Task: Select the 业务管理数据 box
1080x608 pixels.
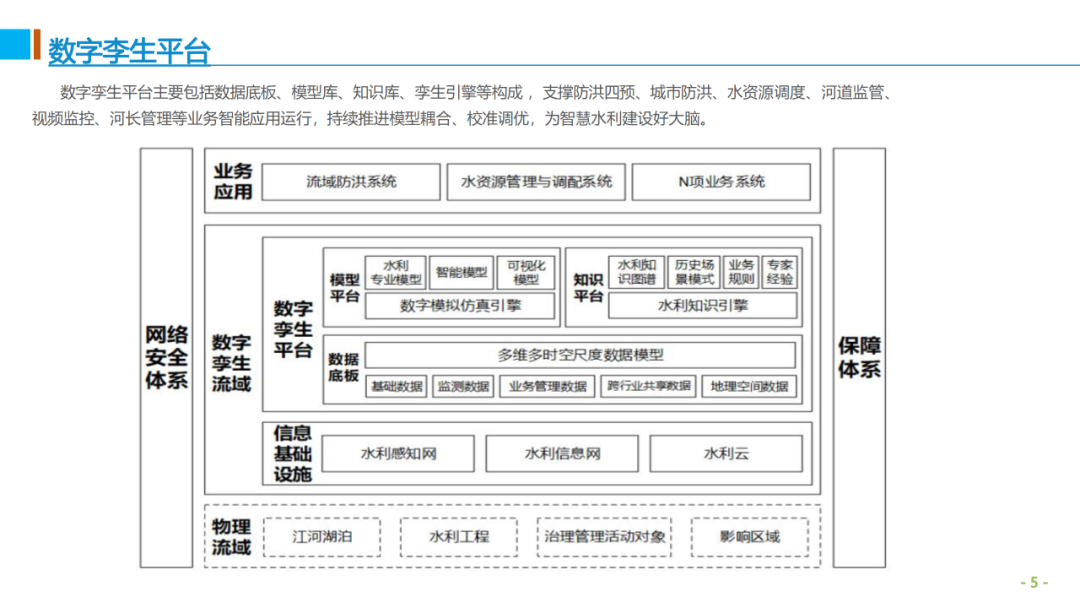Action: coord(547,386)
